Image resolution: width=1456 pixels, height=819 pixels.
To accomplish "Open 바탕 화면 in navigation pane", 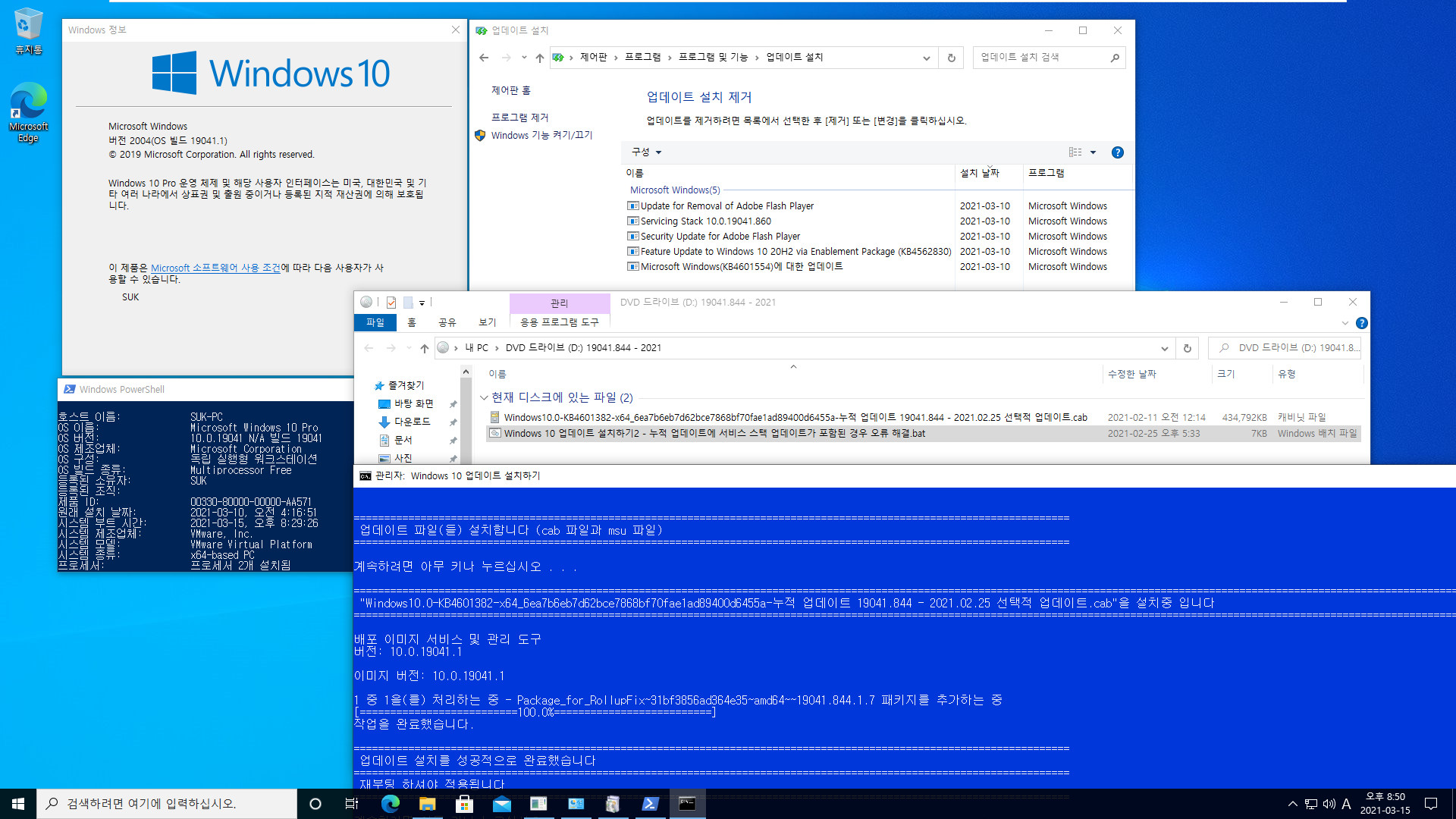I will pos(414,403).
